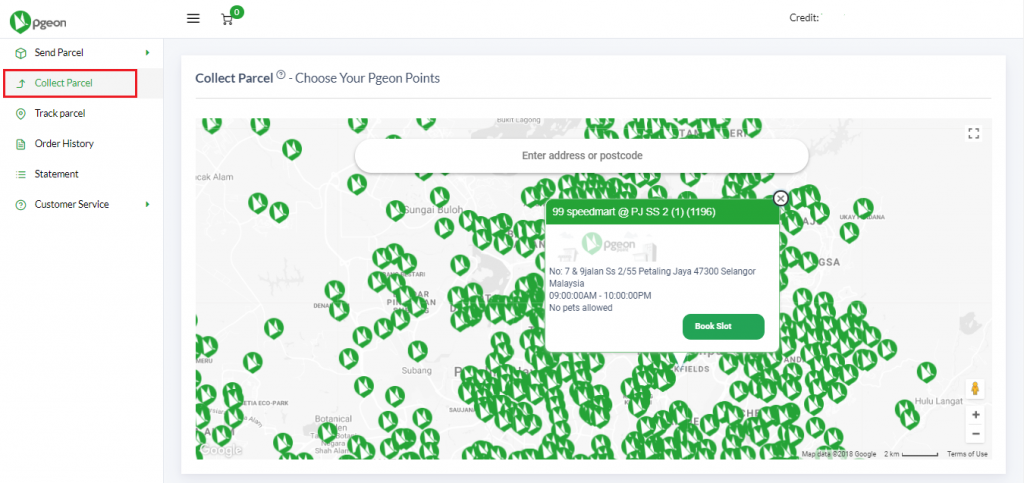The width and height of the screenshot is (1024, 483).
Task: Click the help icon beside Collect Parcel heading
Action: [281, 75]
